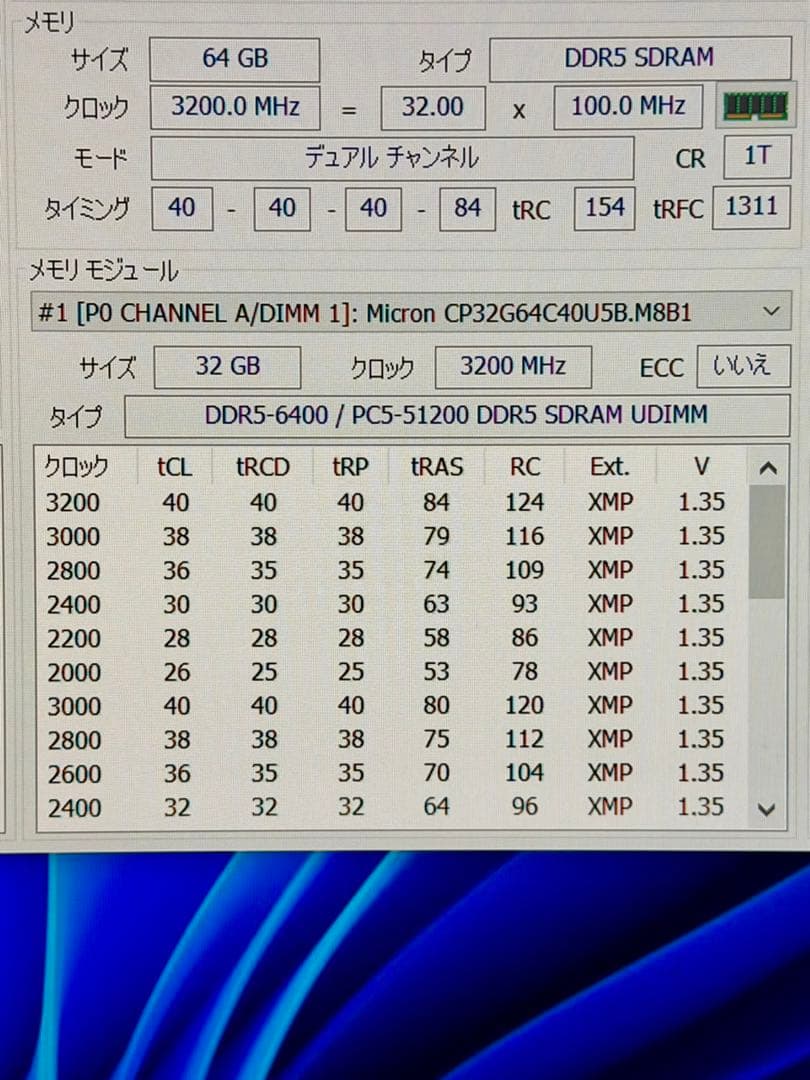Click the CR value 1T field

click(757, 157)
